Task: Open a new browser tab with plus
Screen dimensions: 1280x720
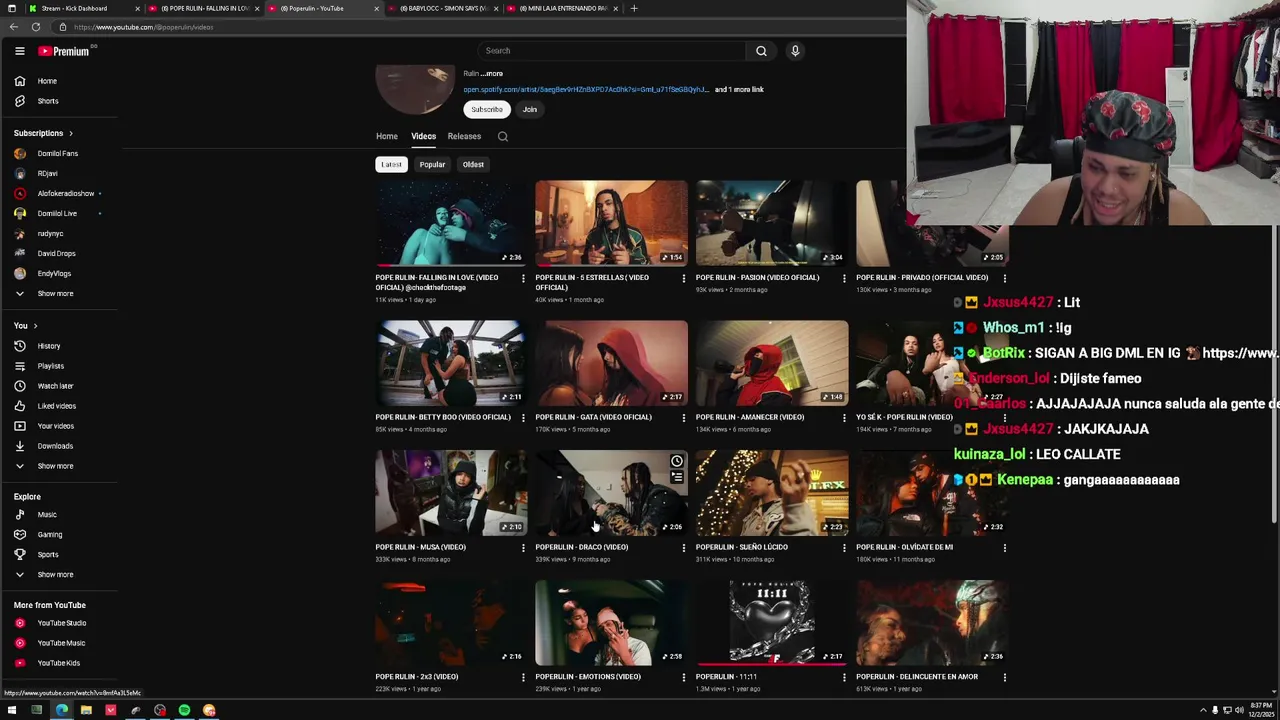Action: (x=633, y=8)
